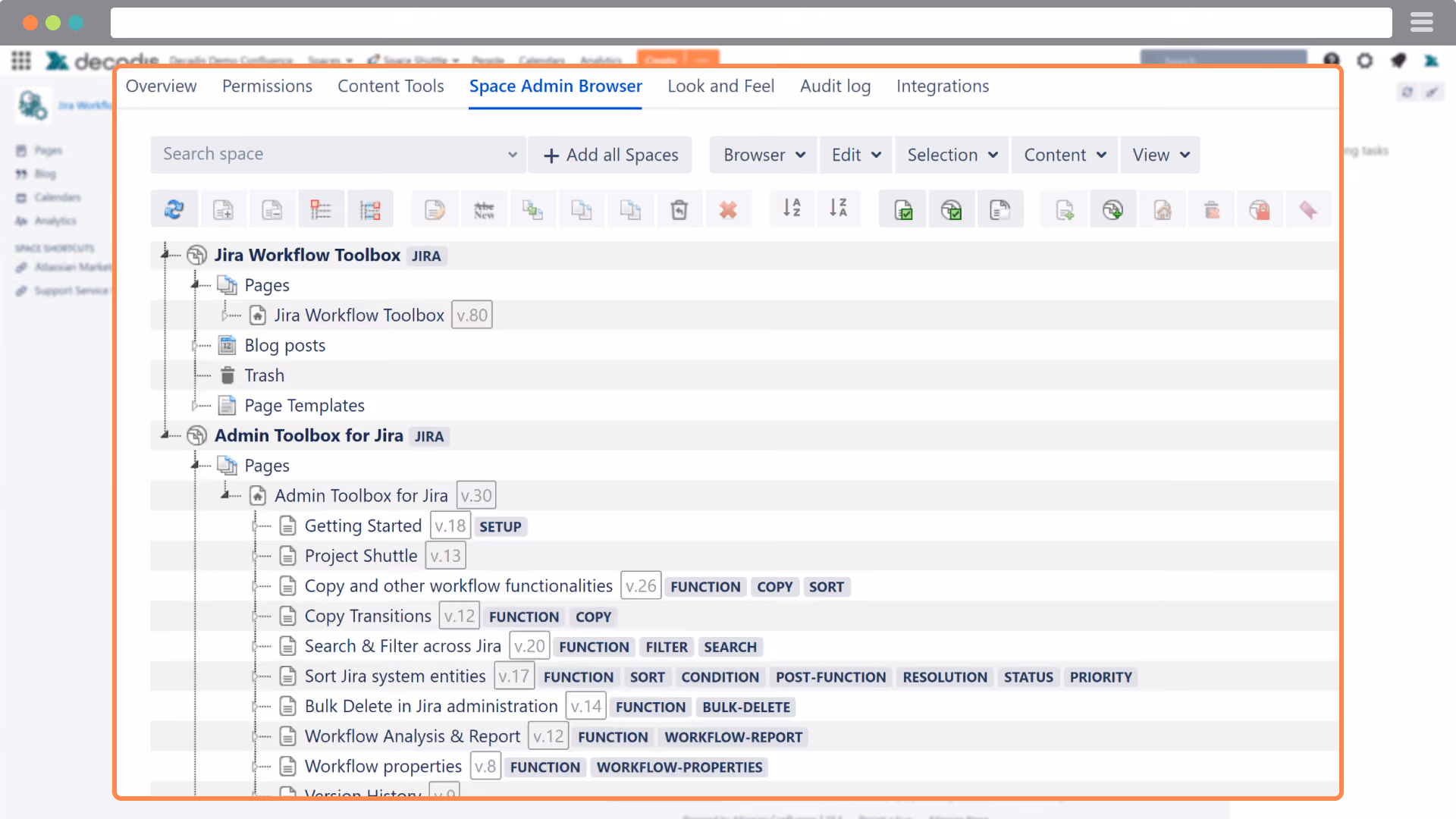Click the page with plus expand icon

click(223, 209)
